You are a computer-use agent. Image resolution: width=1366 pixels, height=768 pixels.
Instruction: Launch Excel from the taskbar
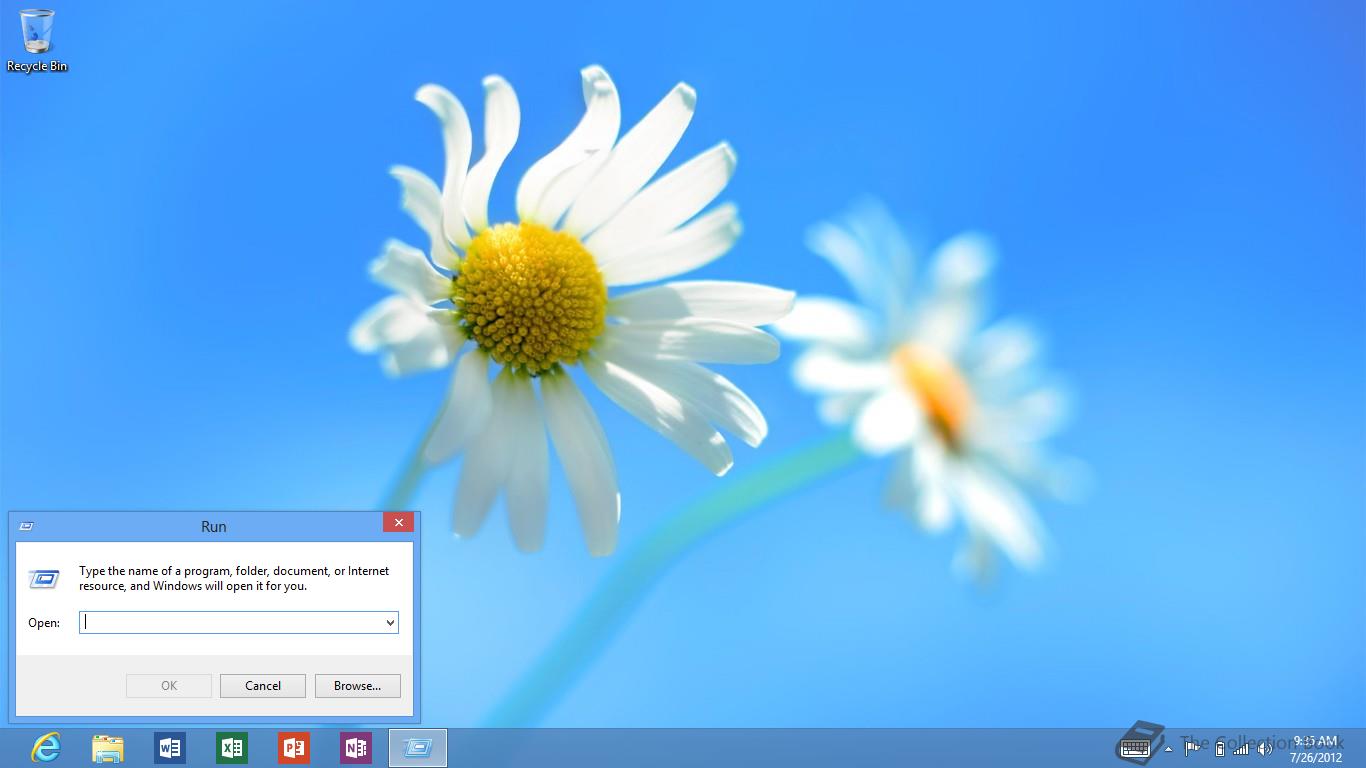click(x=232, y=747)
